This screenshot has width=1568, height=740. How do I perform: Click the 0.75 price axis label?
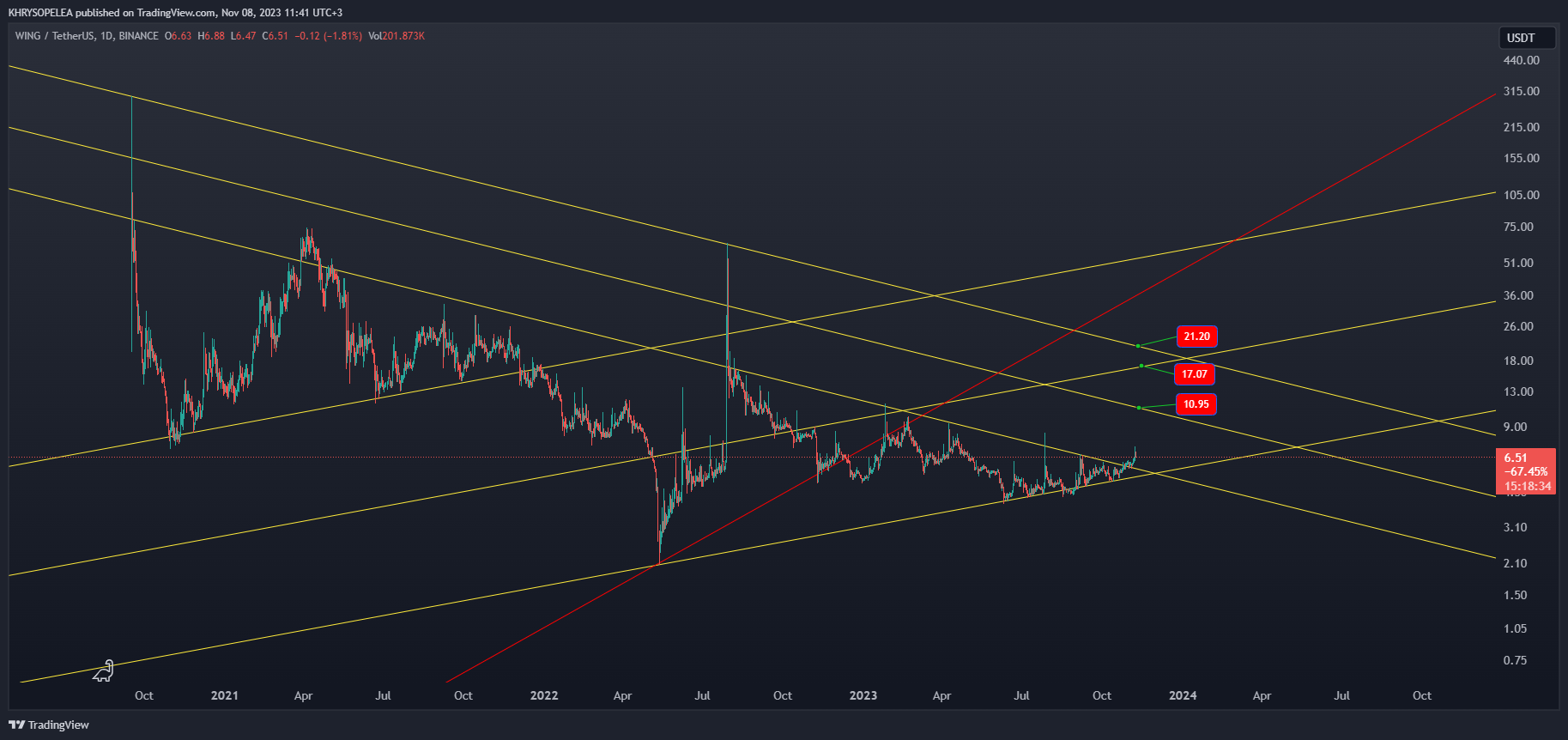coord(1515,660)
